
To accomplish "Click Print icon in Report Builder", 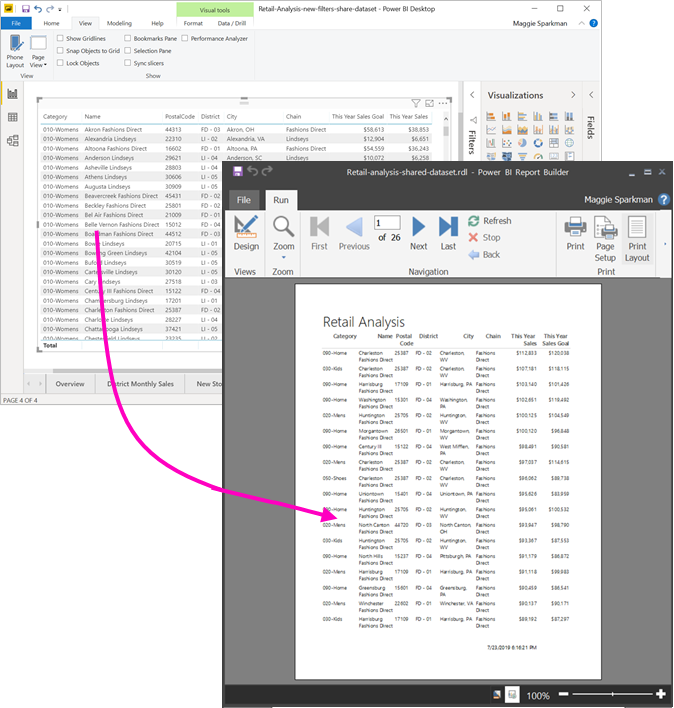I will click(x=575, y=233).
